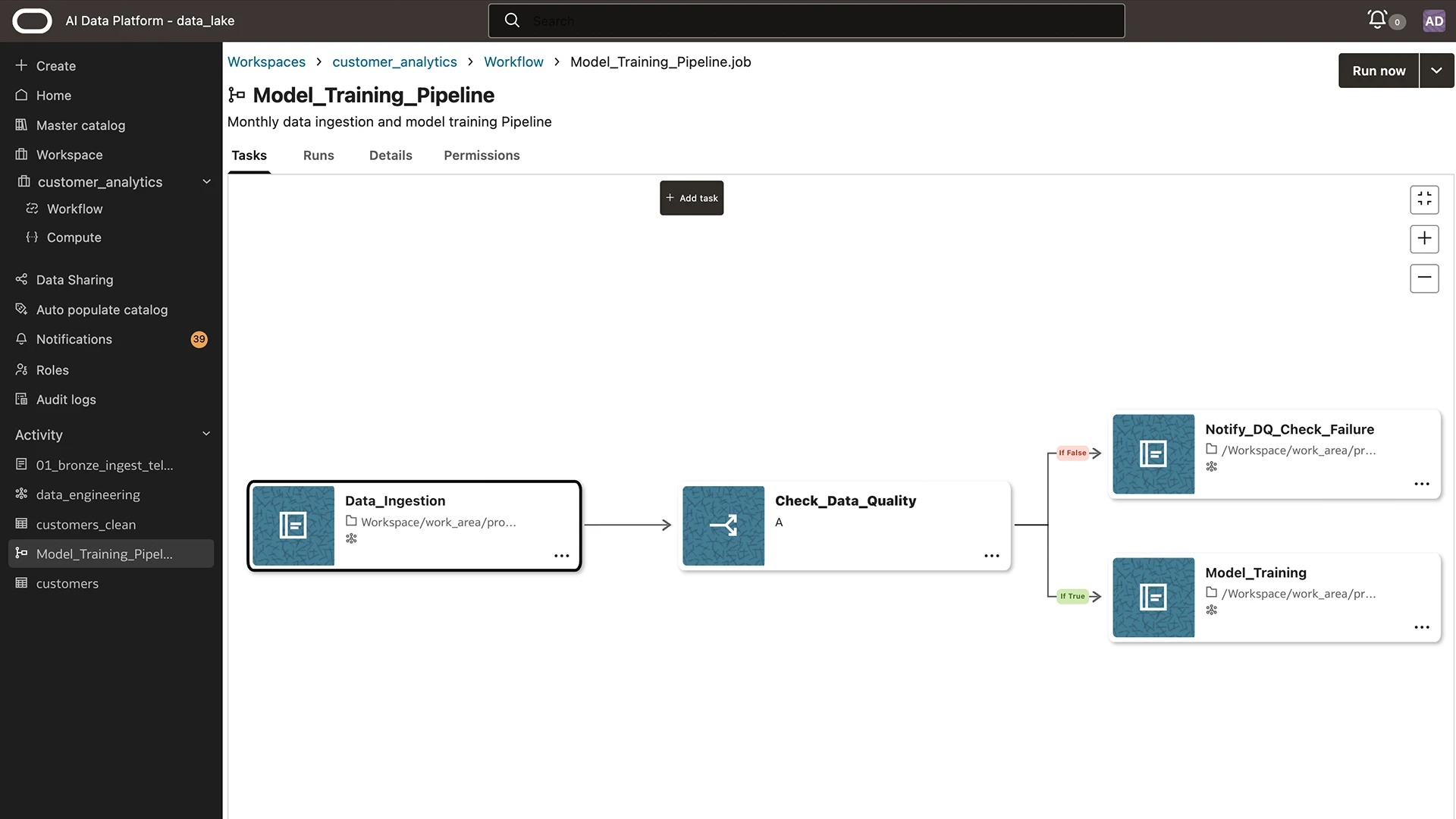Select the Master catalog sidebar icon
This screenshot has width=1456, height=819.
tap(21, 125)
